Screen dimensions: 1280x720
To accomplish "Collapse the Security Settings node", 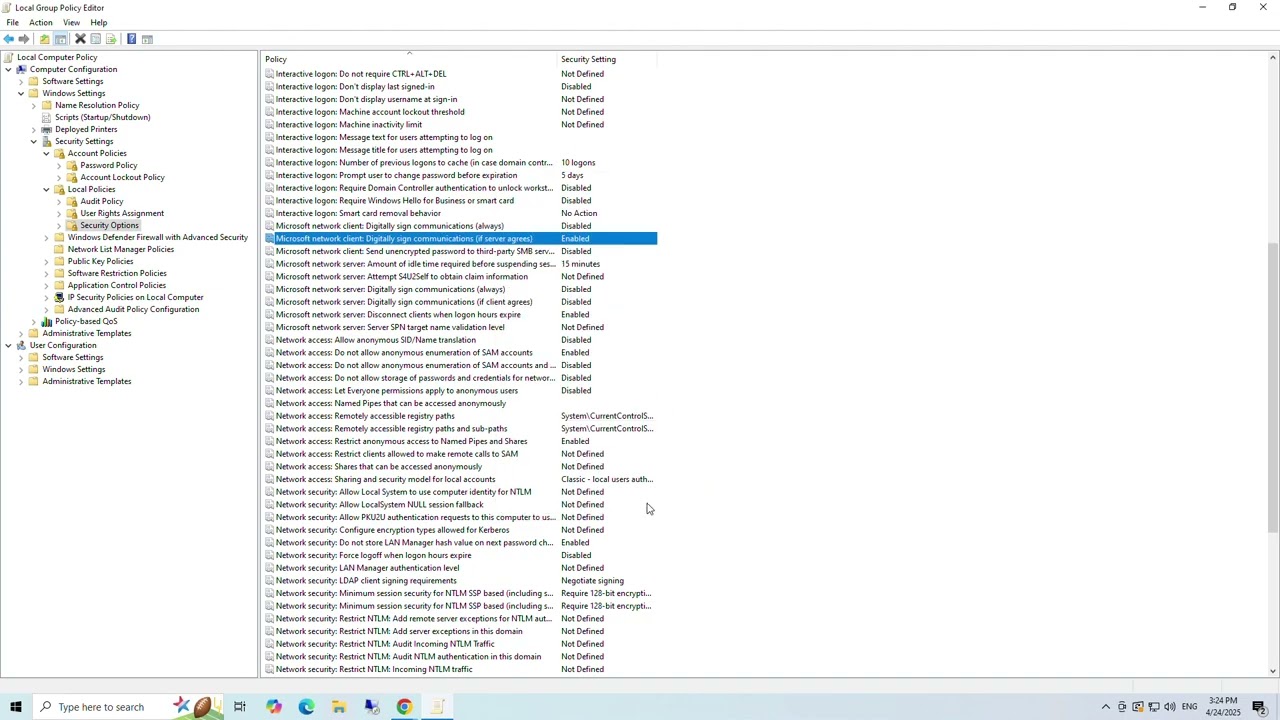I will tap(33, 141).
